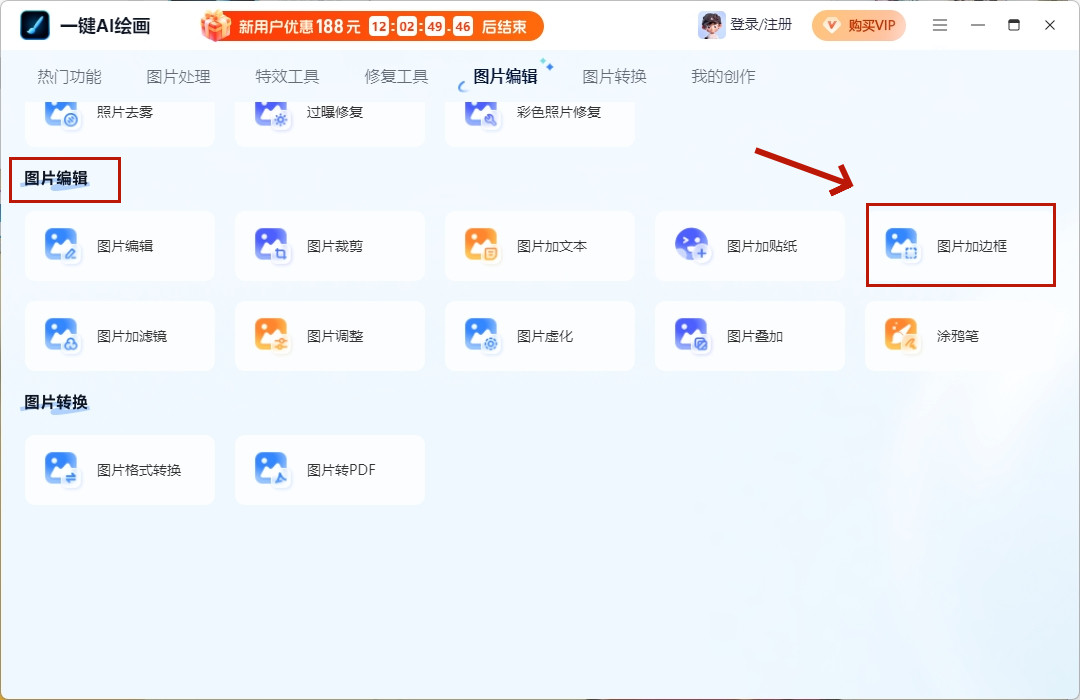1080x700 pixels.
Task: Click the 图片格式转换 icon
Action: pyautogui.click(x=62, y=469)
